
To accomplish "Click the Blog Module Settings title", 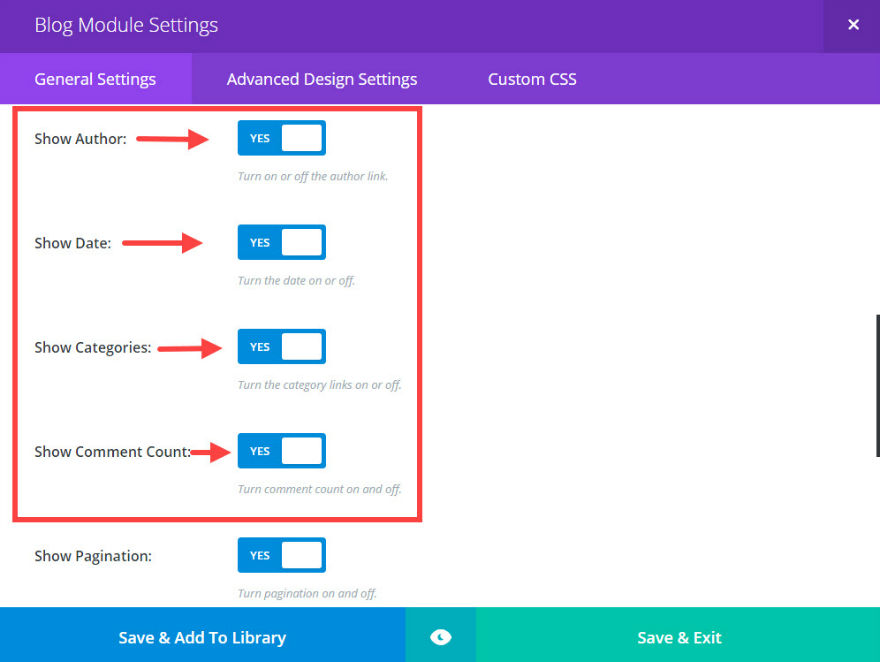I will point(126,25).
